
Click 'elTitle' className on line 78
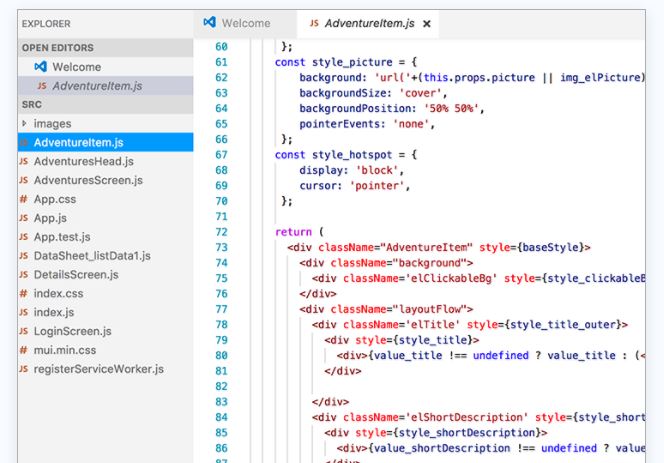coord(432,325)
